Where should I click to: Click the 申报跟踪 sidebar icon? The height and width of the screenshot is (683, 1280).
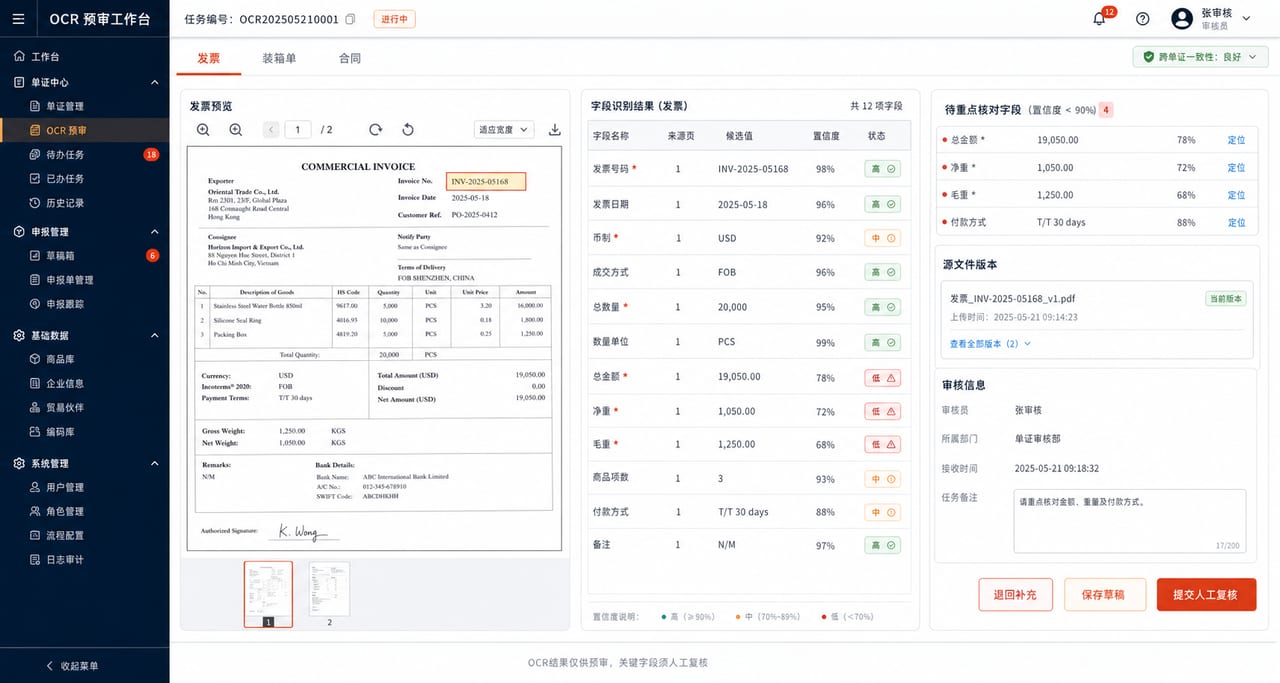pos(36,304)
